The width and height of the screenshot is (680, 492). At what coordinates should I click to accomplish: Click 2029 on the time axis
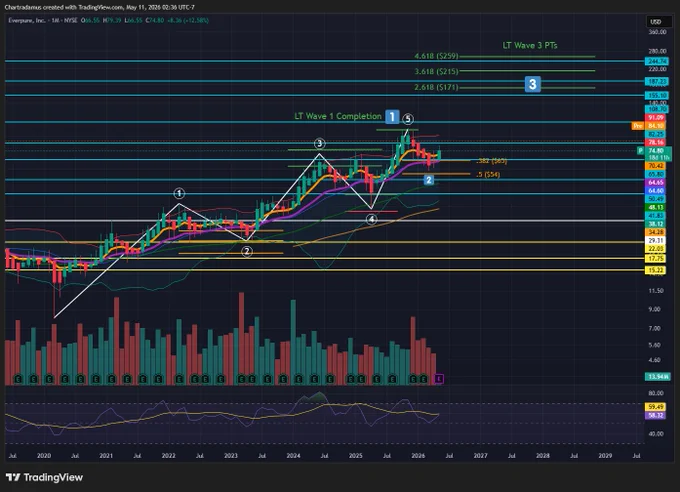pos(605,456)
